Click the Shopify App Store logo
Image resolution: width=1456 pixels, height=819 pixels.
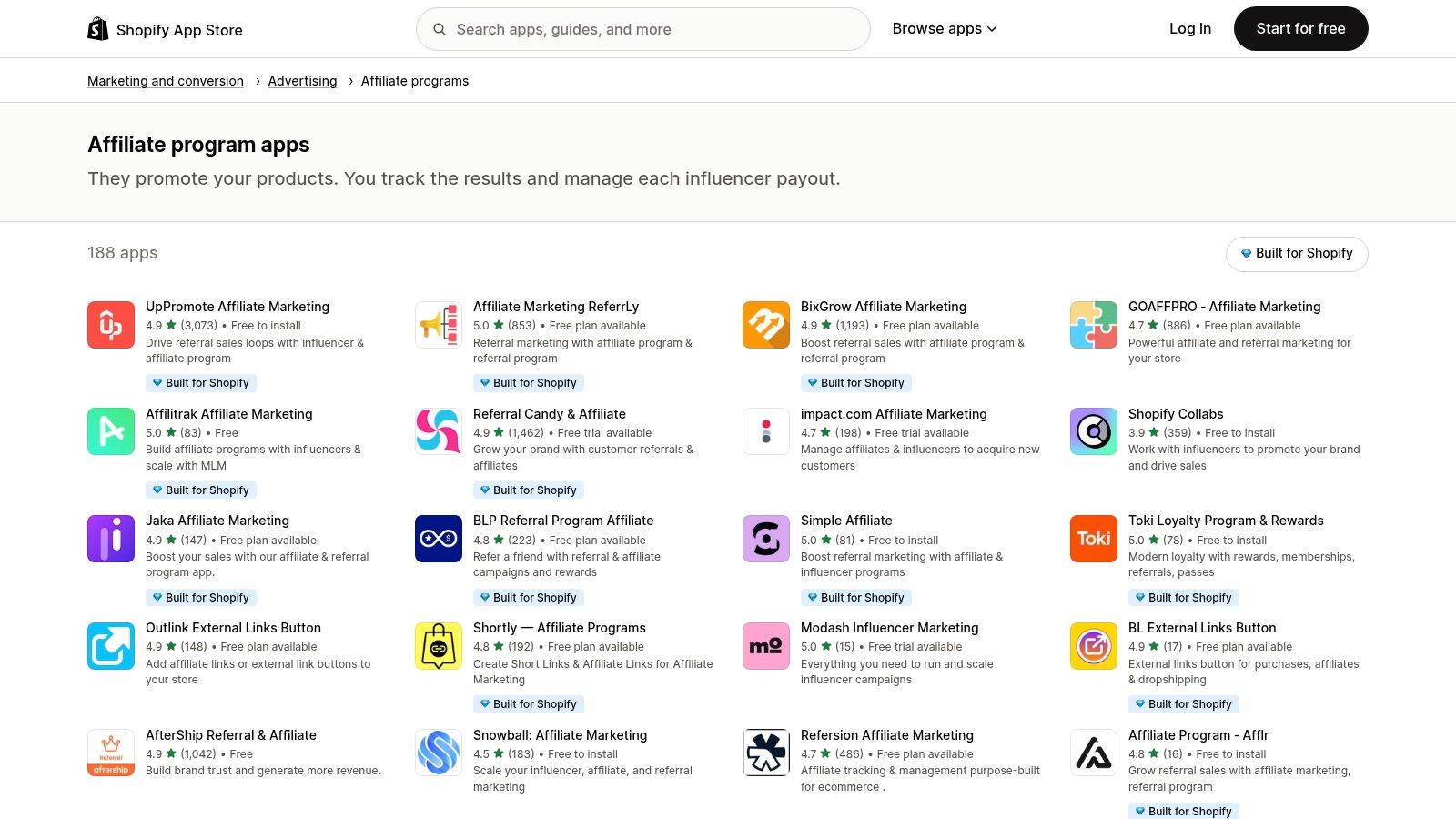pos(165,28)
